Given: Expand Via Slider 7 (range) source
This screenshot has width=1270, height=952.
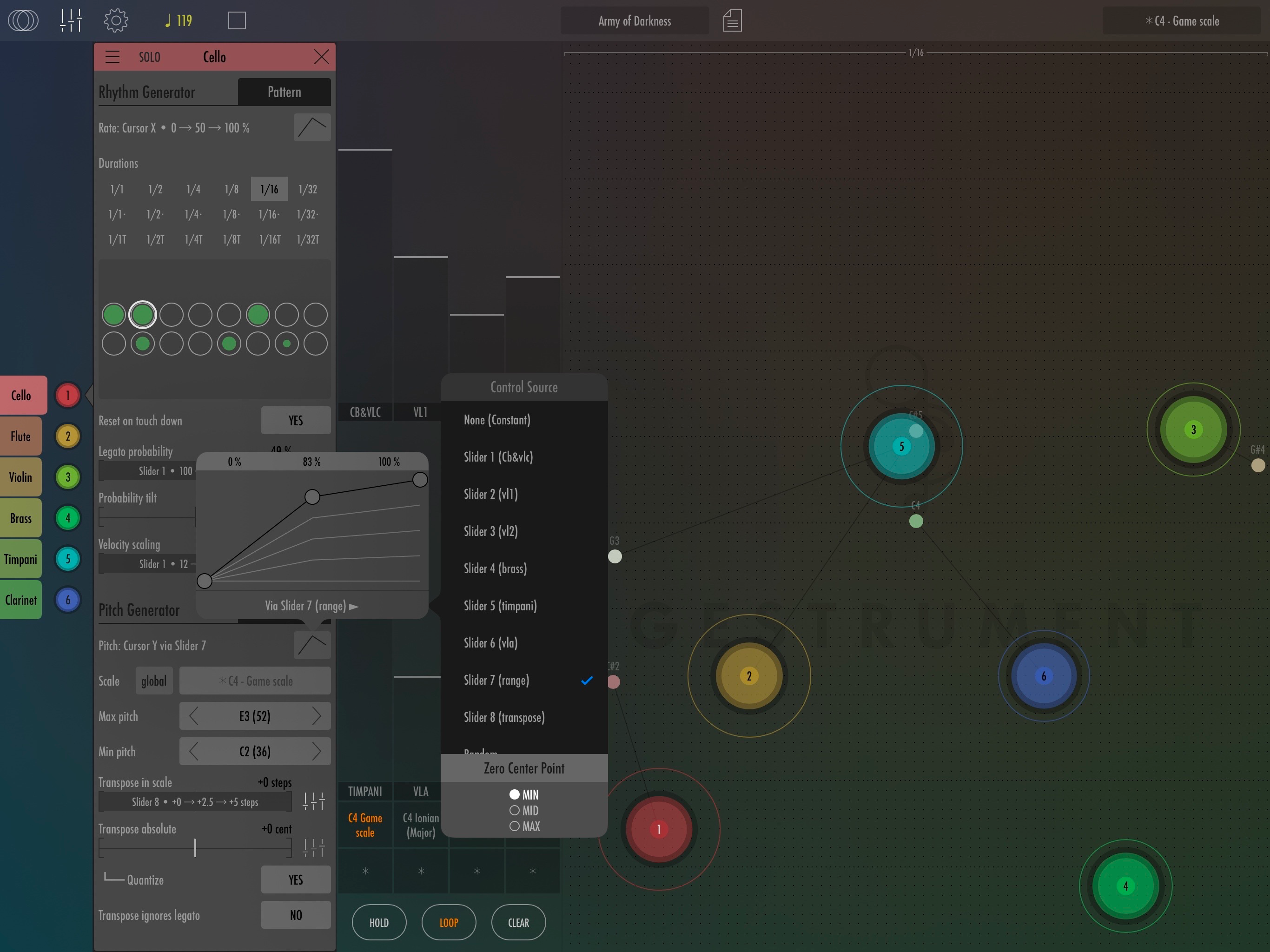Looking at the screenshot, I should tap(312, 606).
